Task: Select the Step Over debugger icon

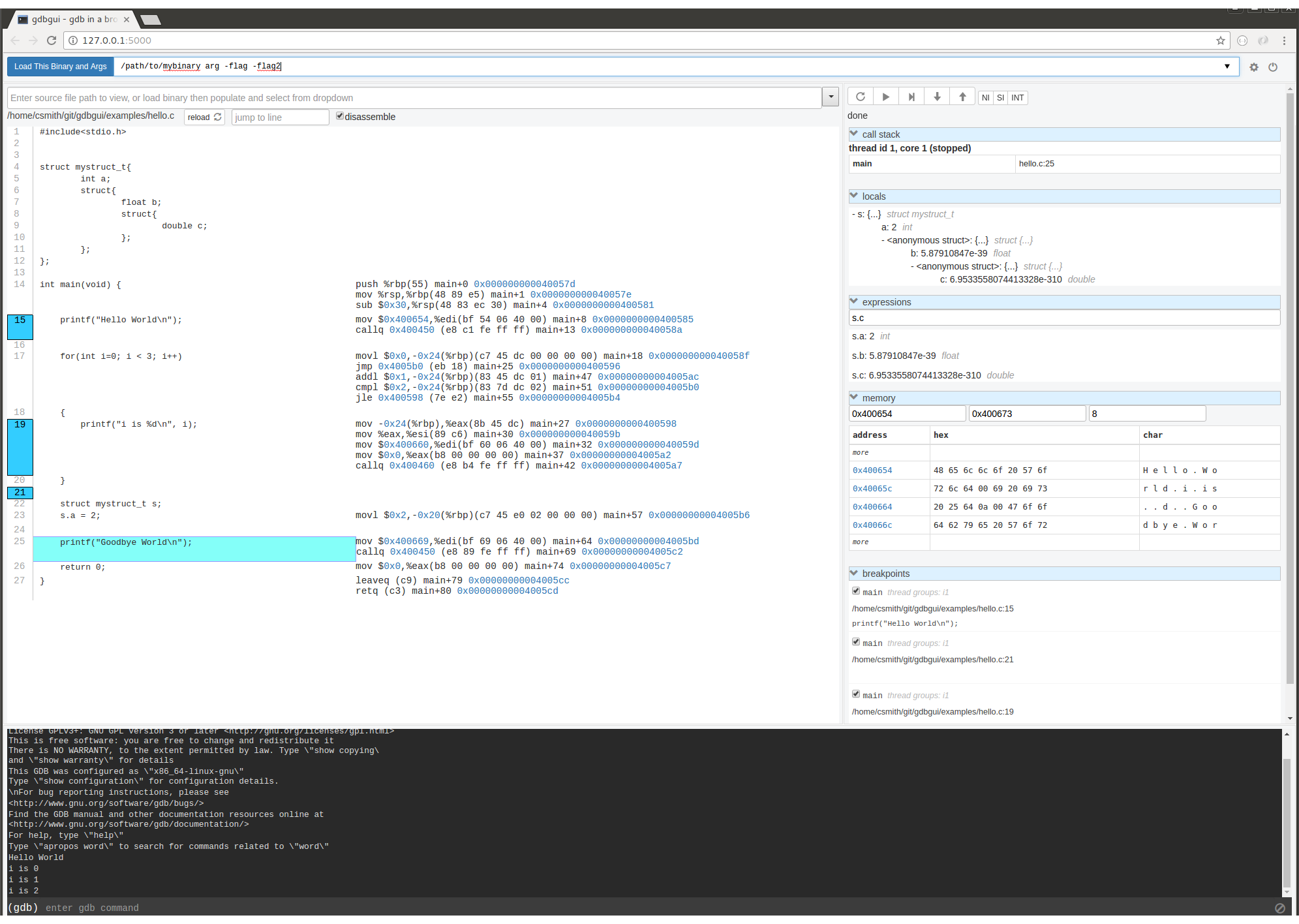Action: pyautogui.click(x=911, y=96)
